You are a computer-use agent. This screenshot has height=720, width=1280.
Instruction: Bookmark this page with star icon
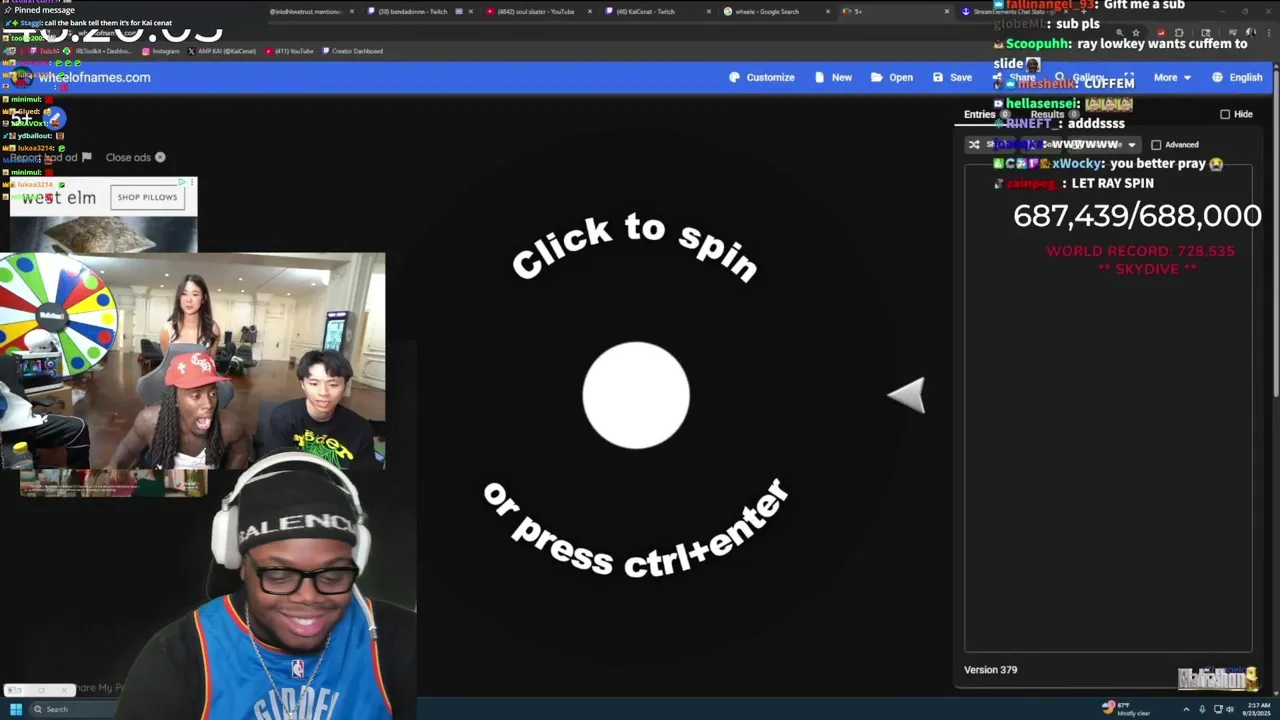tap(1136, 32)
